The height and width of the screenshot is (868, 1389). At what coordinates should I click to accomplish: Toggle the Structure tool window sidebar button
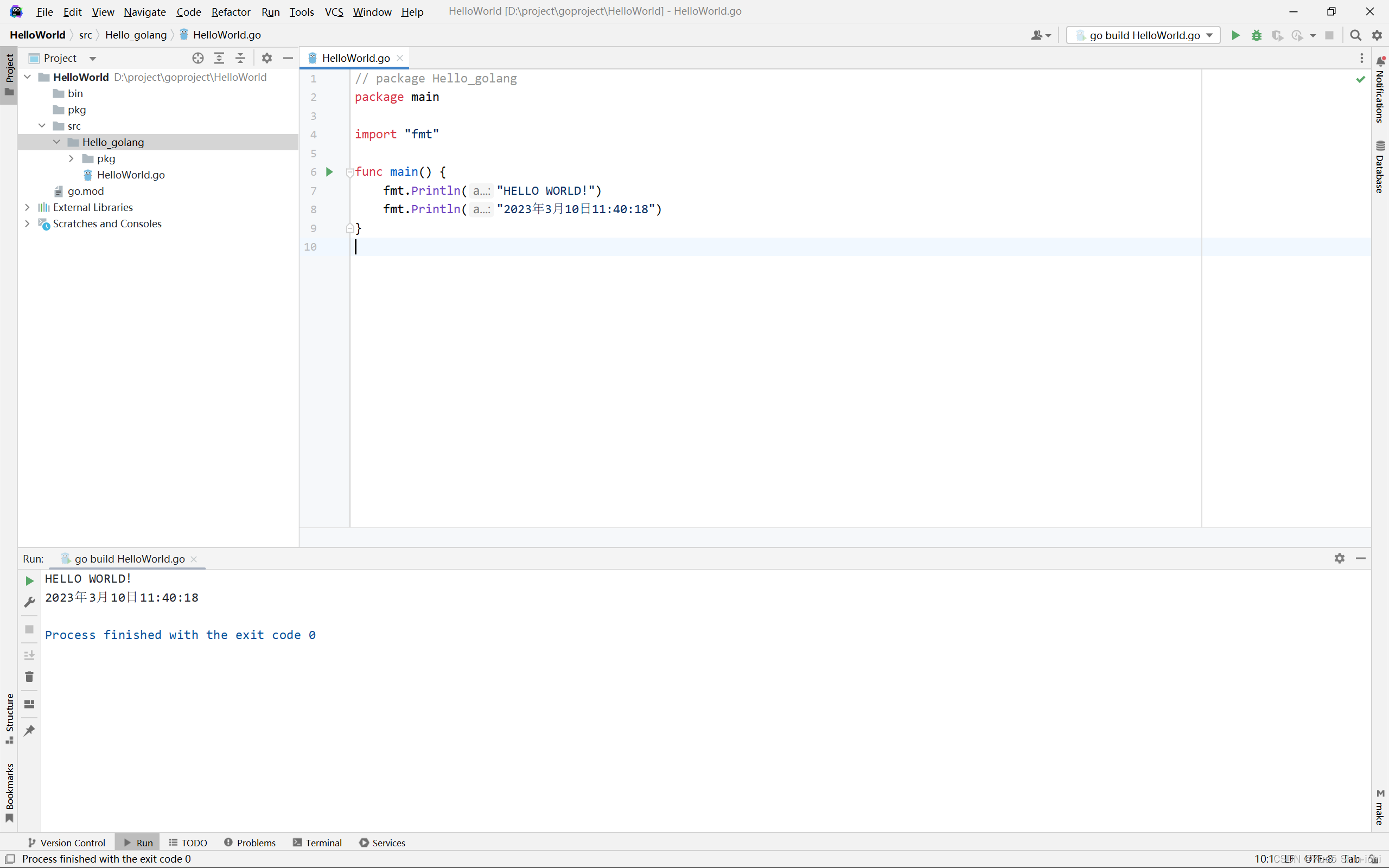9,718
